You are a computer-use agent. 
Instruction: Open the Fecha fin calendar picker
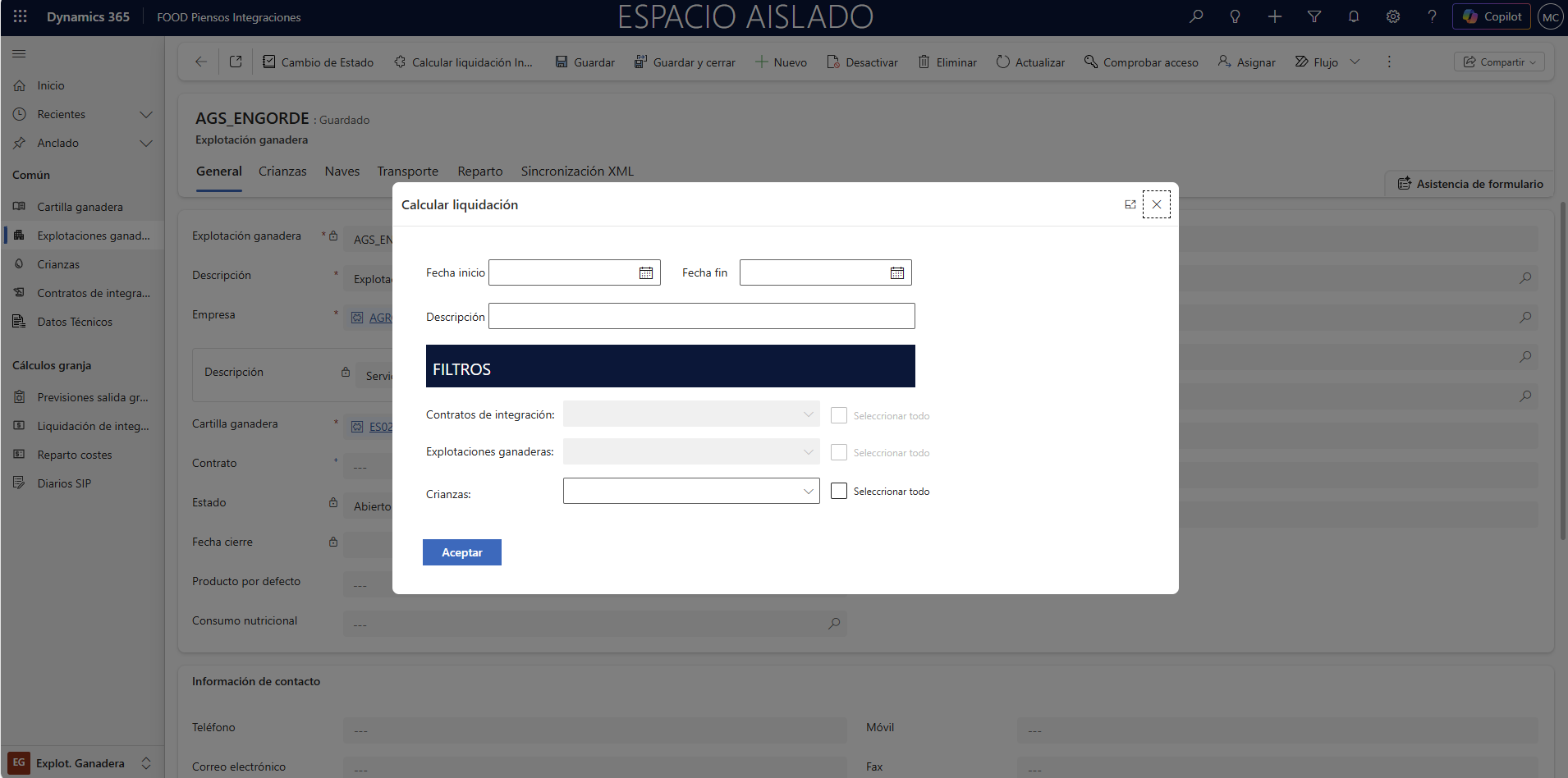click(897, 273)
